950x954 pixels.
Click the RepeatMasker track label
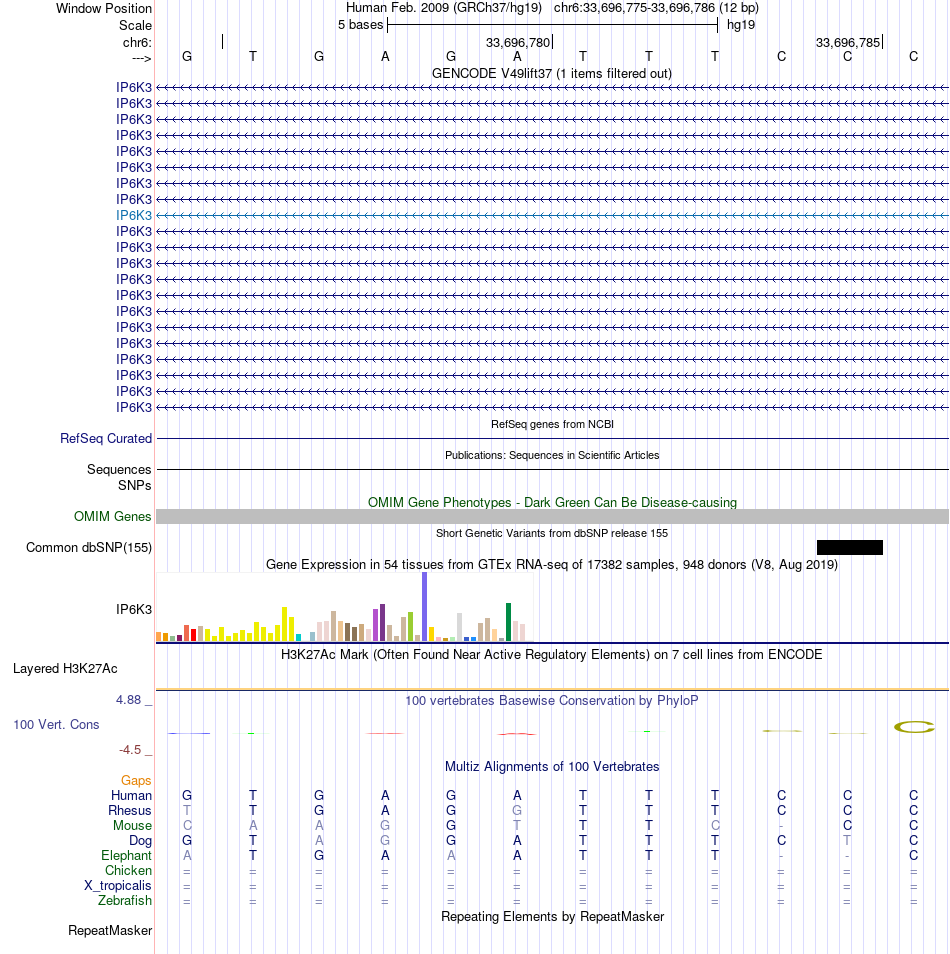[110, 931]
